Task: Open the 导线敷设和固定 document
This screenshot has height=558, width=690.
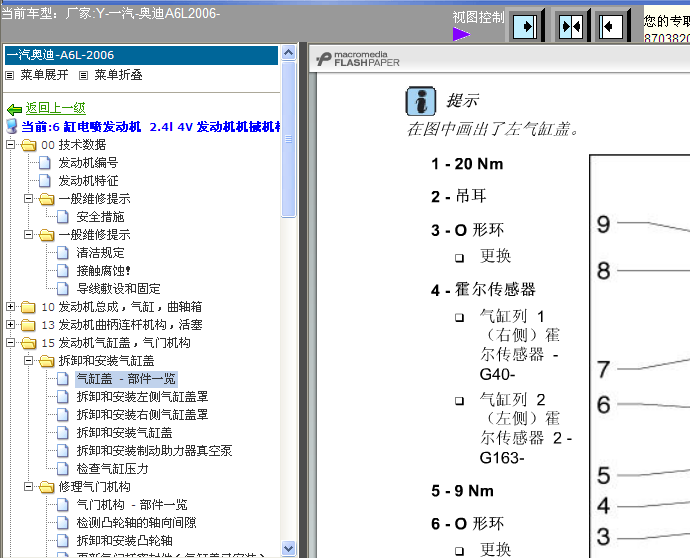Action: [118, 289]
